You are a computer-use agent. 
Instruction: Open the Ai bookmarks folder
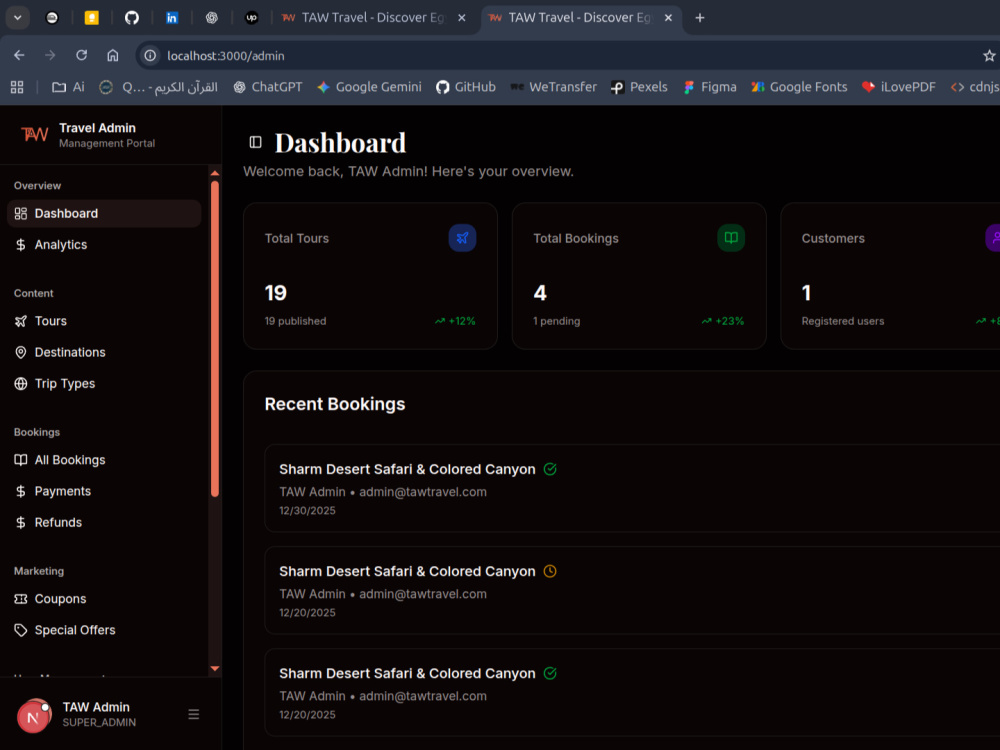pos(68,87)
